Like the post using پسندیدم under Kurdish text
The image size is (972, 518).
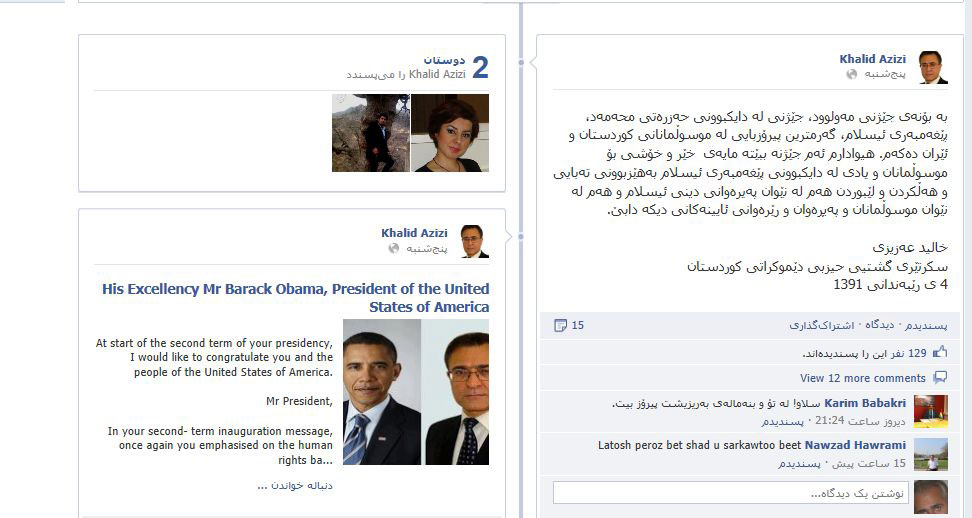click(x=926, y=325)
